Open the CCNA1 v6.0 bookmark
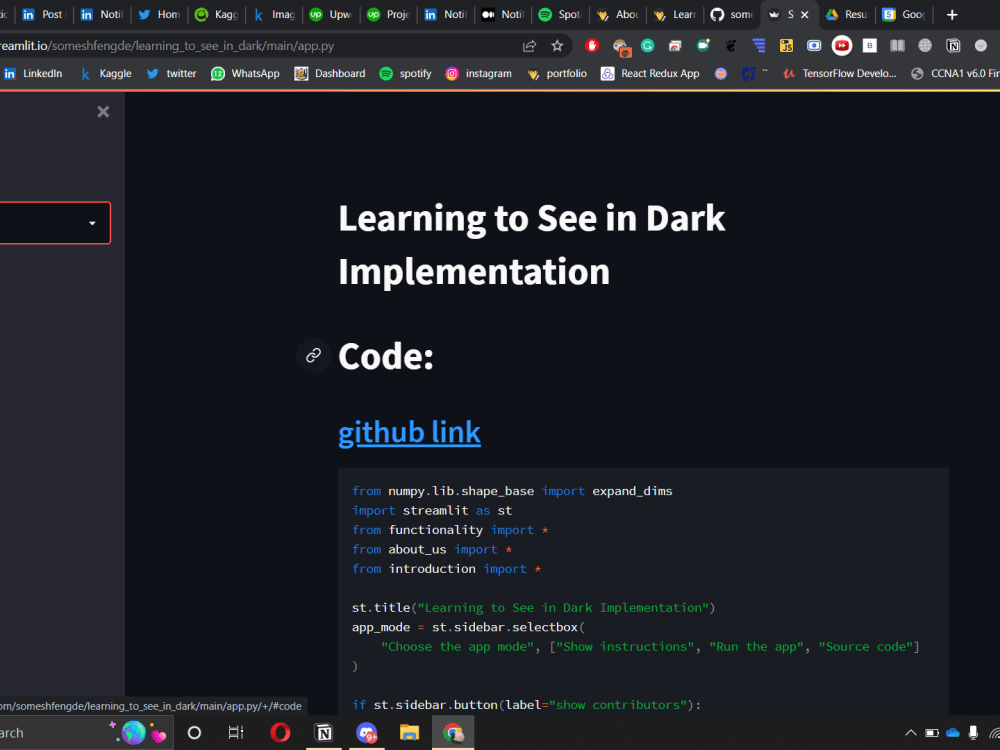This screenshot has width=1000, height=750. pos(955,73)
